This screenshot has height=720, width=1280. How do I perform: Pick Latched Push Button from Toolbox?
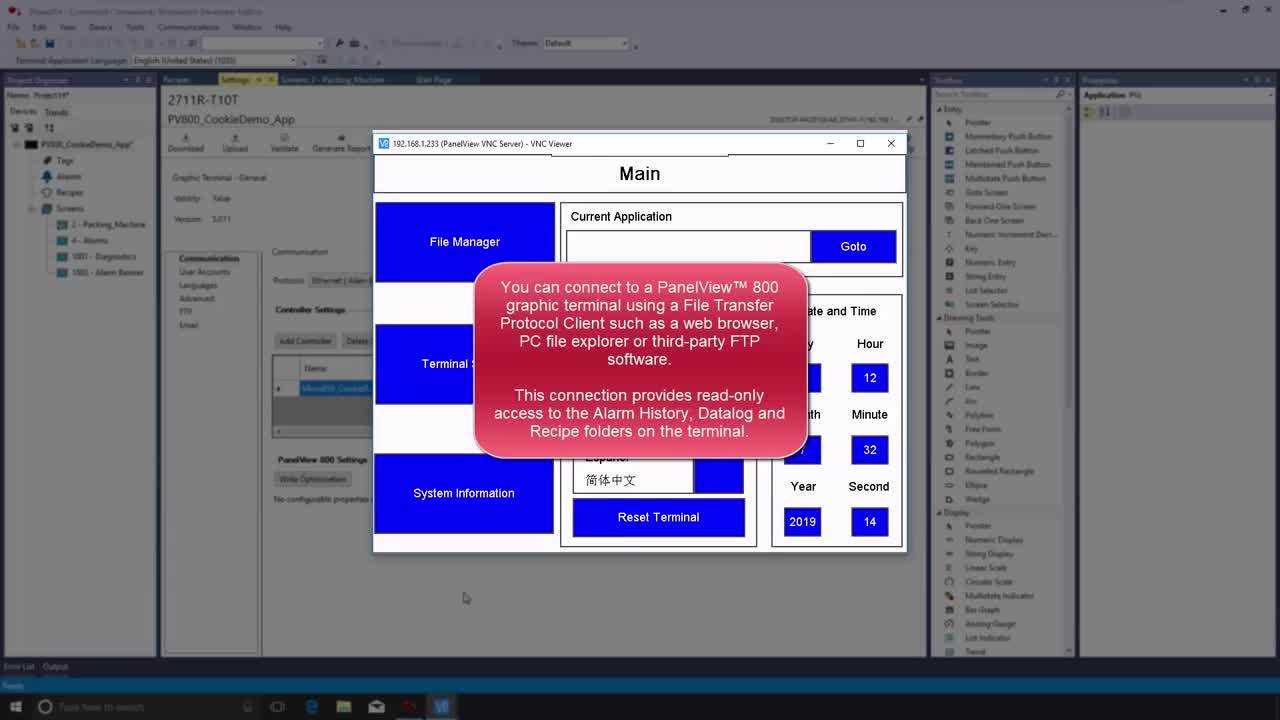[x=1001, y=150]
